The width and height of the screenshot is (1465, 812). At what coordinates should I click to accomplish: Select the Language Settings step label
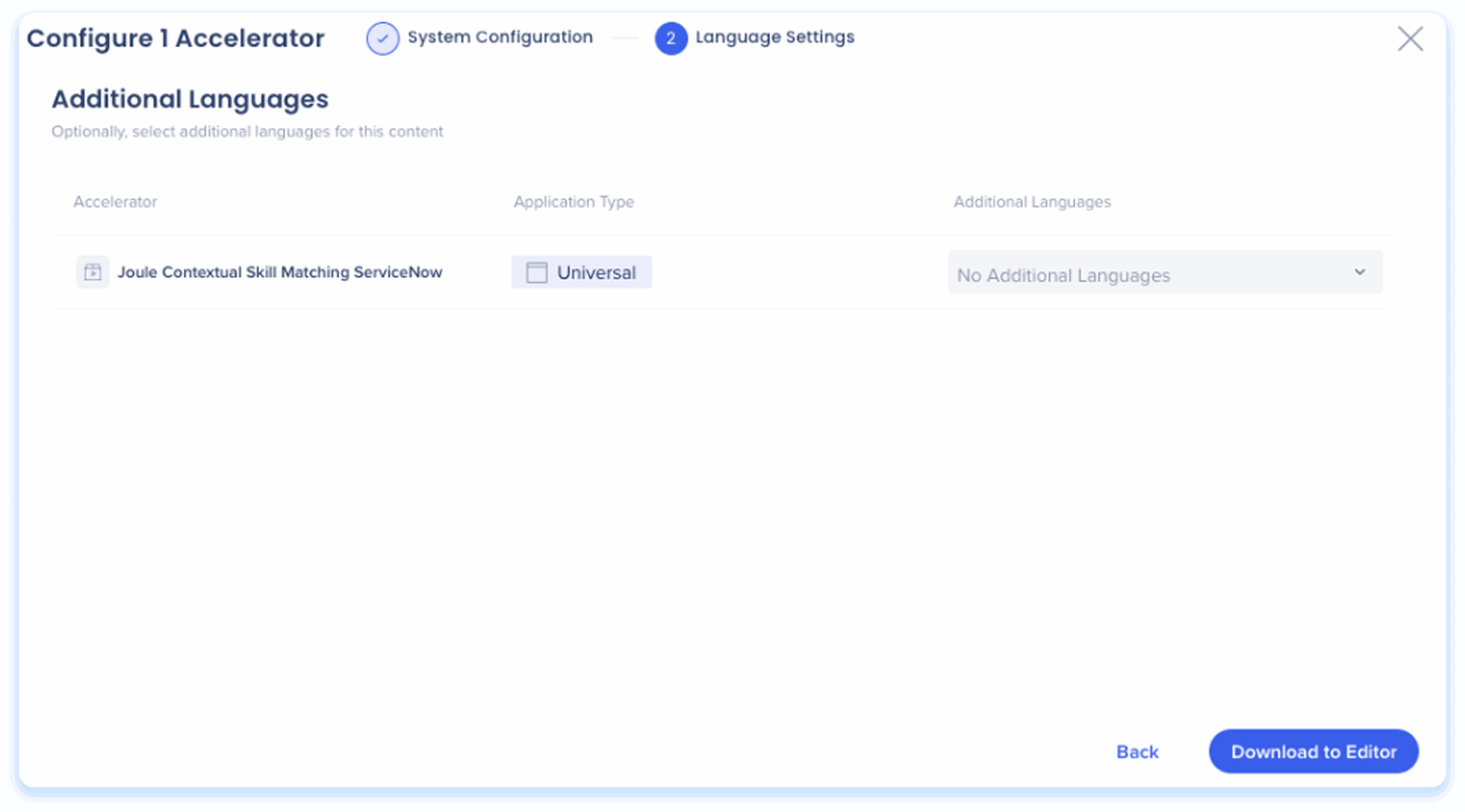click(774, 37)
